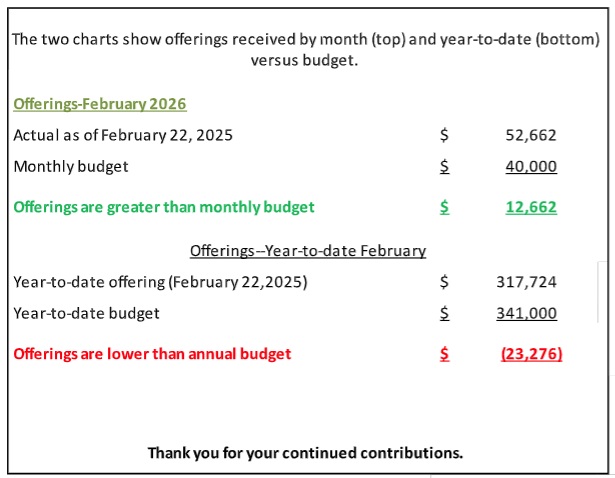Image resolution: width=615 pixels, height=478 pixels.
Task: Select the Offerings--Year-to-date February heading
Action: [308, 251]
